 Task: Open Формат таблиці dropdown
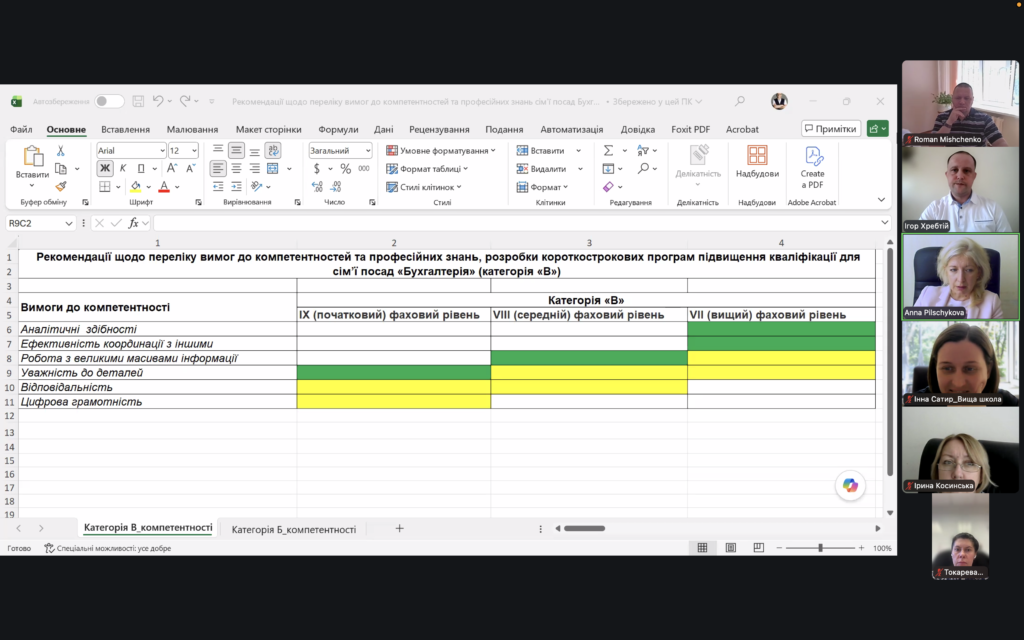[427, 168]
